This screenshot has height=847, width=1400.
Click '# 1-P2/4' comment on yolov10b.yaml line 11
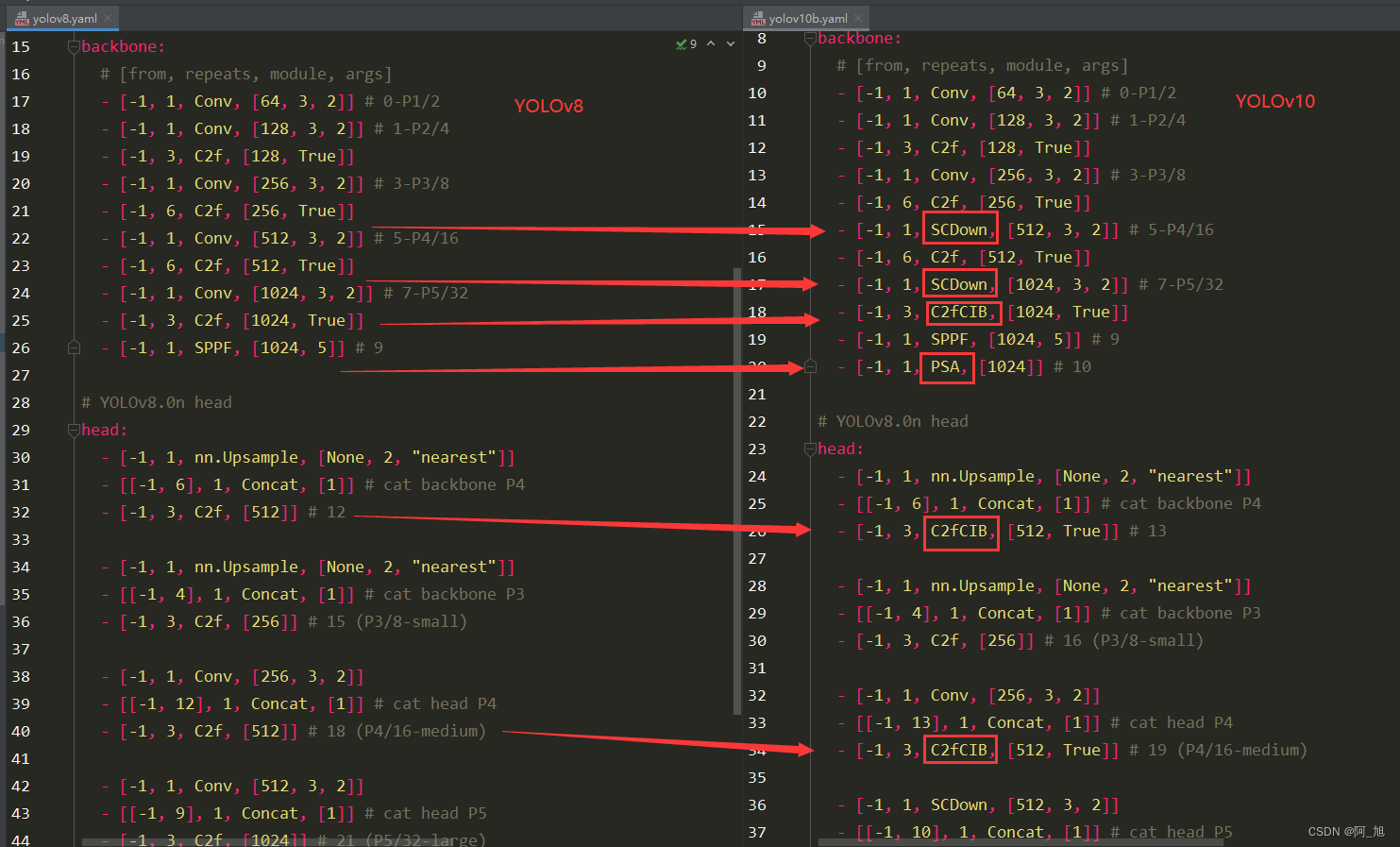click(1148, 120)
